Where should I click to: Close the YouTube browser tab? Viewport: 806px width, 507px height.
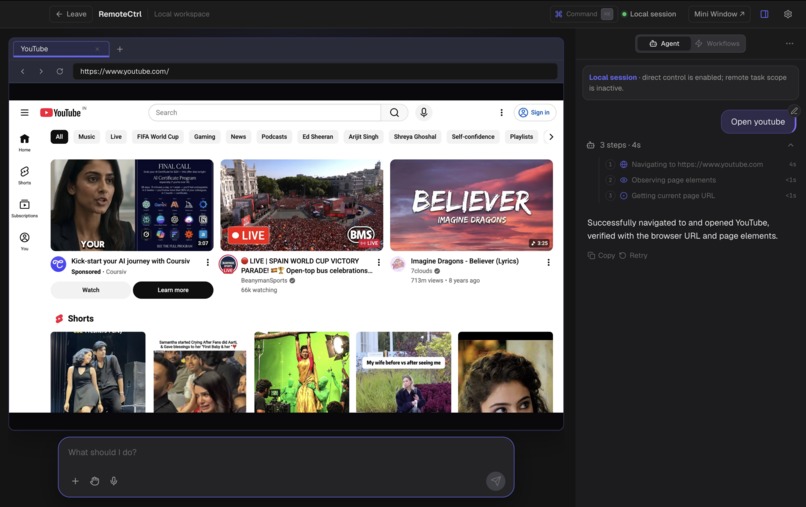pos(97,49)
